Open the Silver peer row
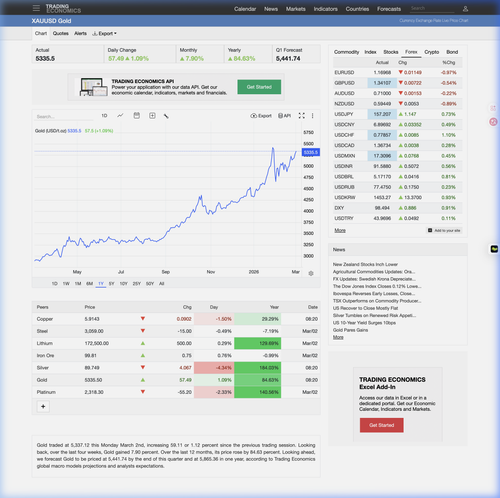 176,368
